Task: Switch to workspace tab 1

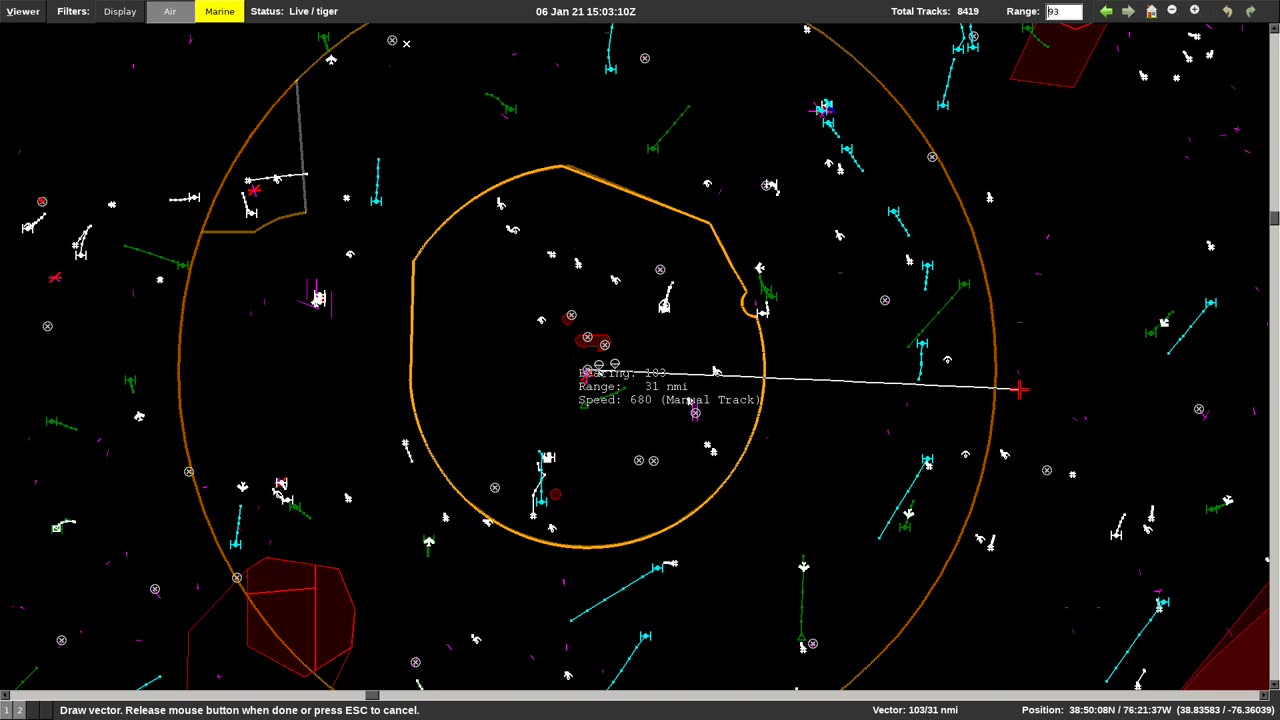Action: click(6, 710)
